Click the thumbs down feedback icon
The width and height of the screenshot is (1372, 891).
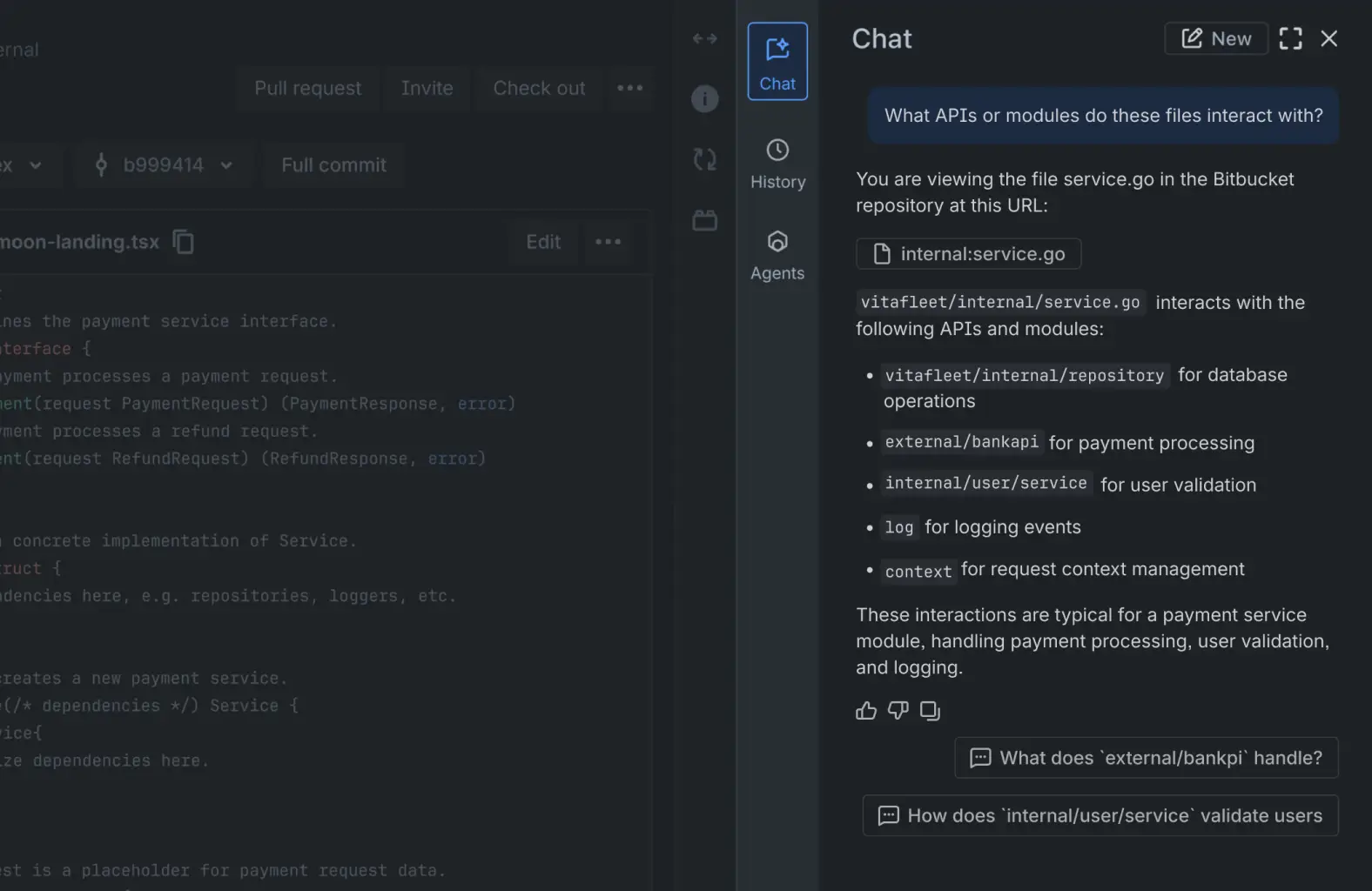(x=898, y=711)
